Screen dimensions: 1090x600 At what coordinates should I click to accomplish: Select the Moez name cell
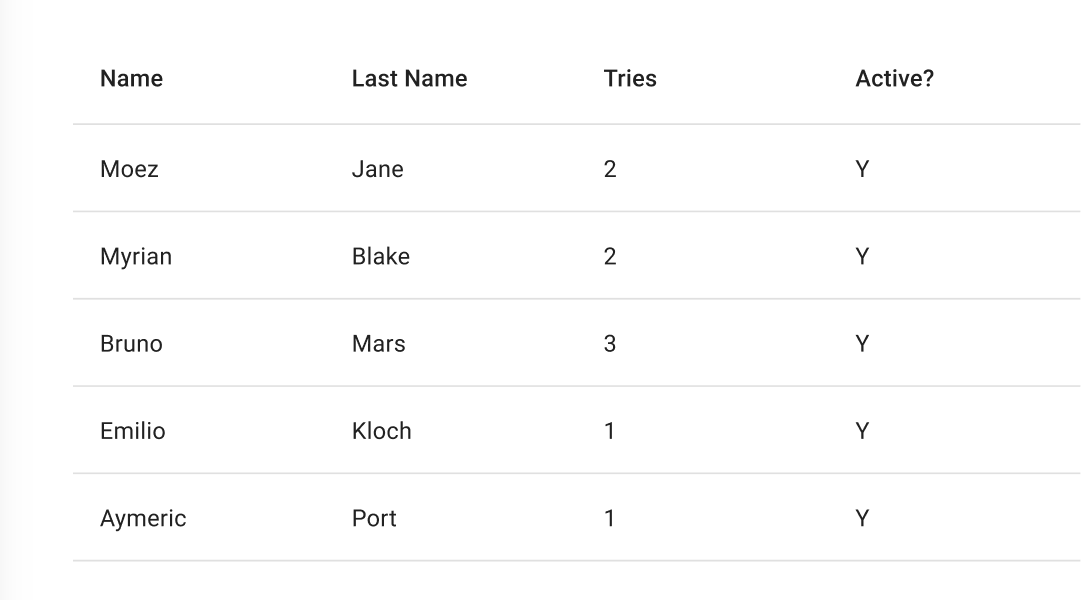click(x=129, y=169)
